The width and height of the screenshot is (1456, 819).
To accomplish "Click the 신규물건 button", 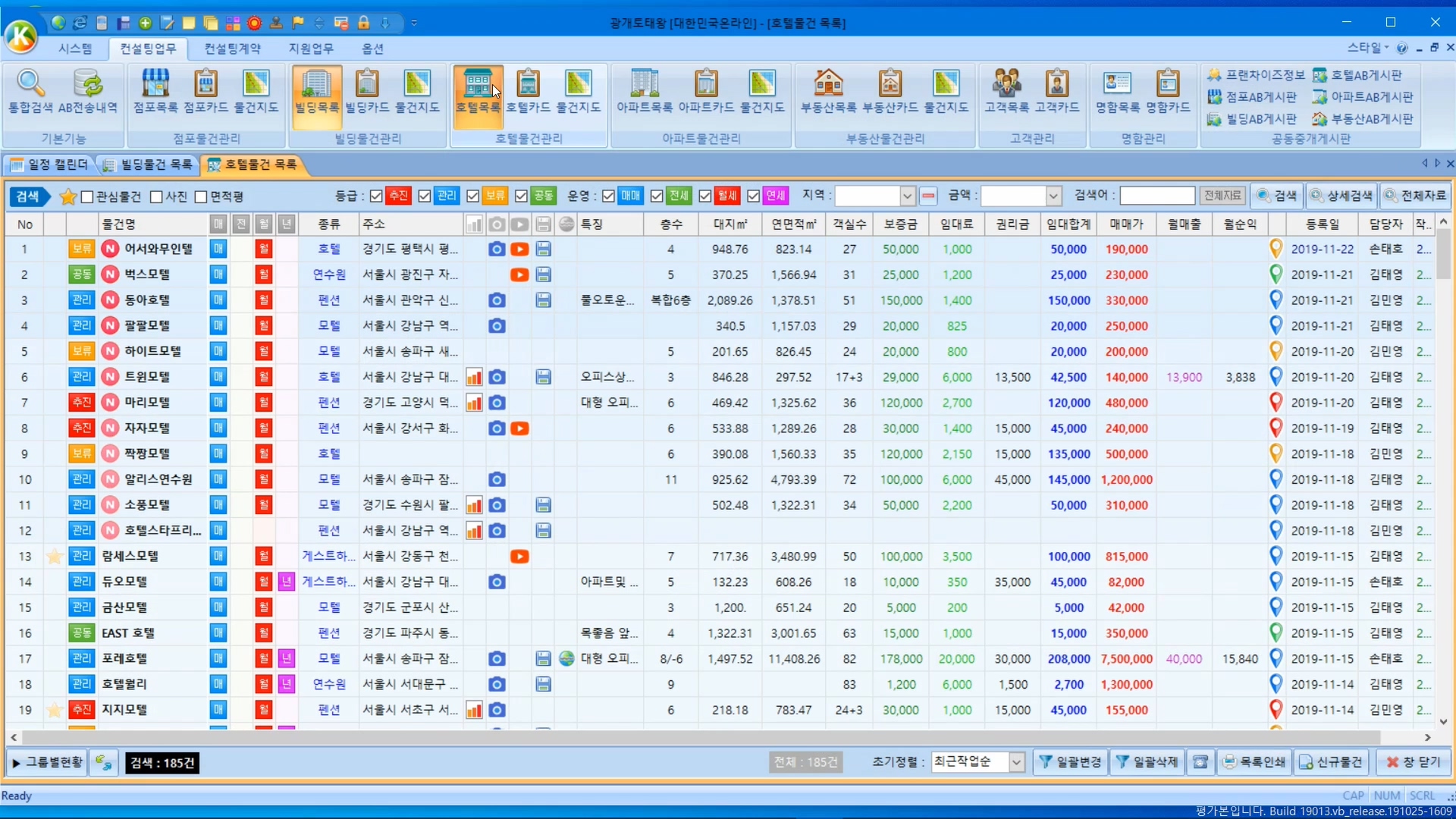I will tap(1331, 762).
